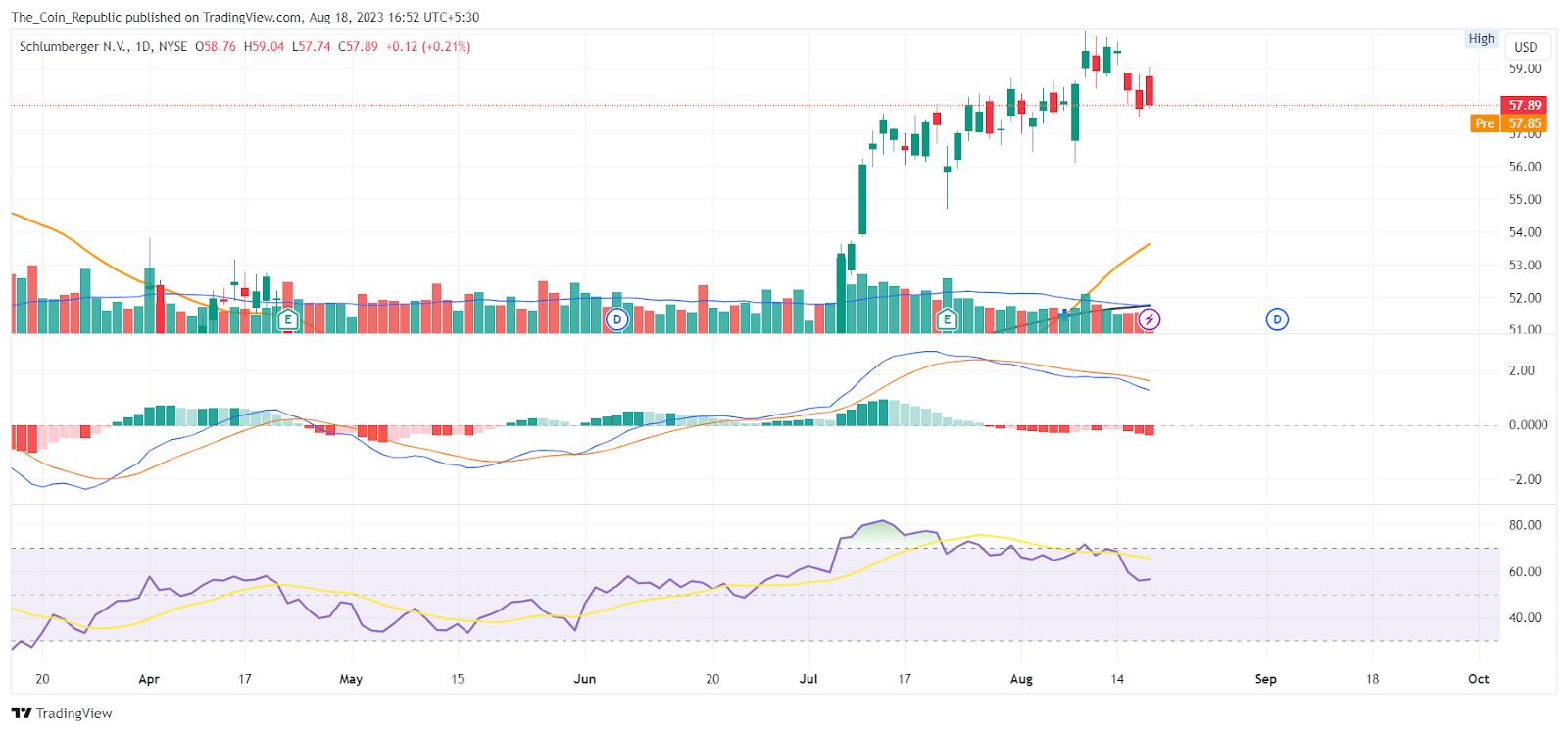Select the upcoming dividend D marker before September
Image resolution: width=1568 pixels, height=732 pixels.
pos(1277,319)
